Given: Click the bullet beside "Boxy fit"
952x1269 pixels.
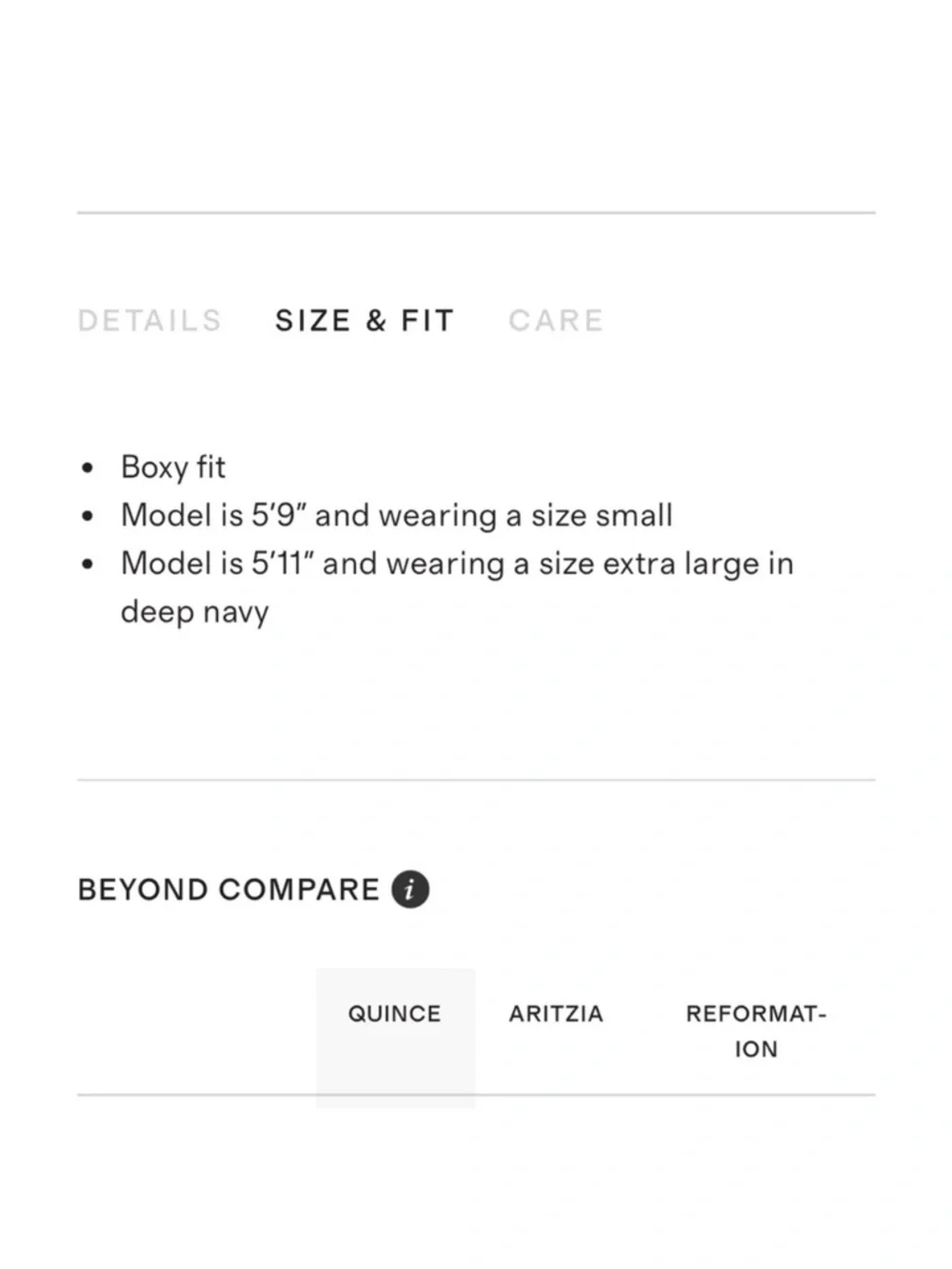Looking at the screenshot, I should [88, 468].
